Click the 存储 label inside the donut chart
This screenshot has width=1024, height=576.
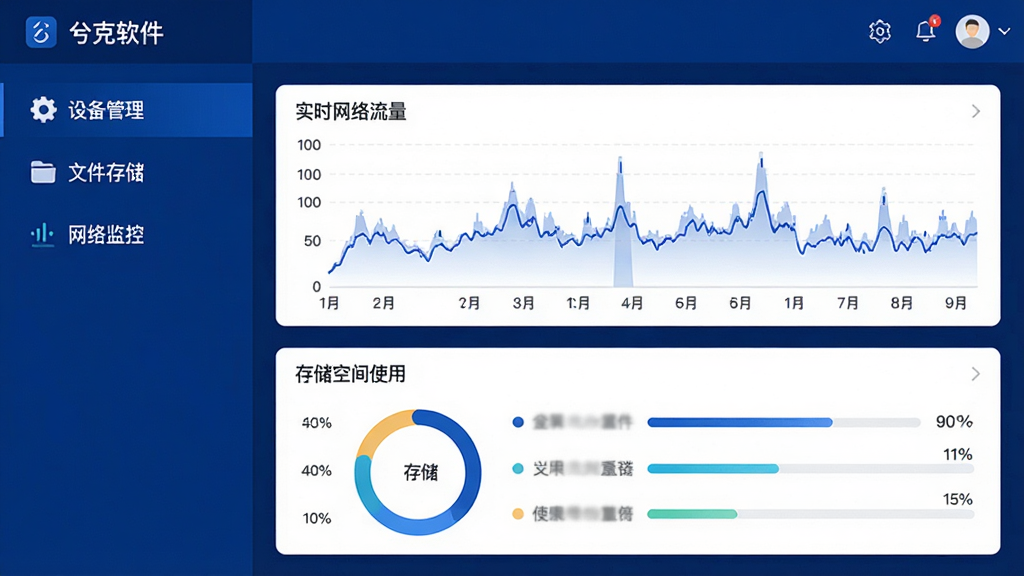[x=421, y=472]
